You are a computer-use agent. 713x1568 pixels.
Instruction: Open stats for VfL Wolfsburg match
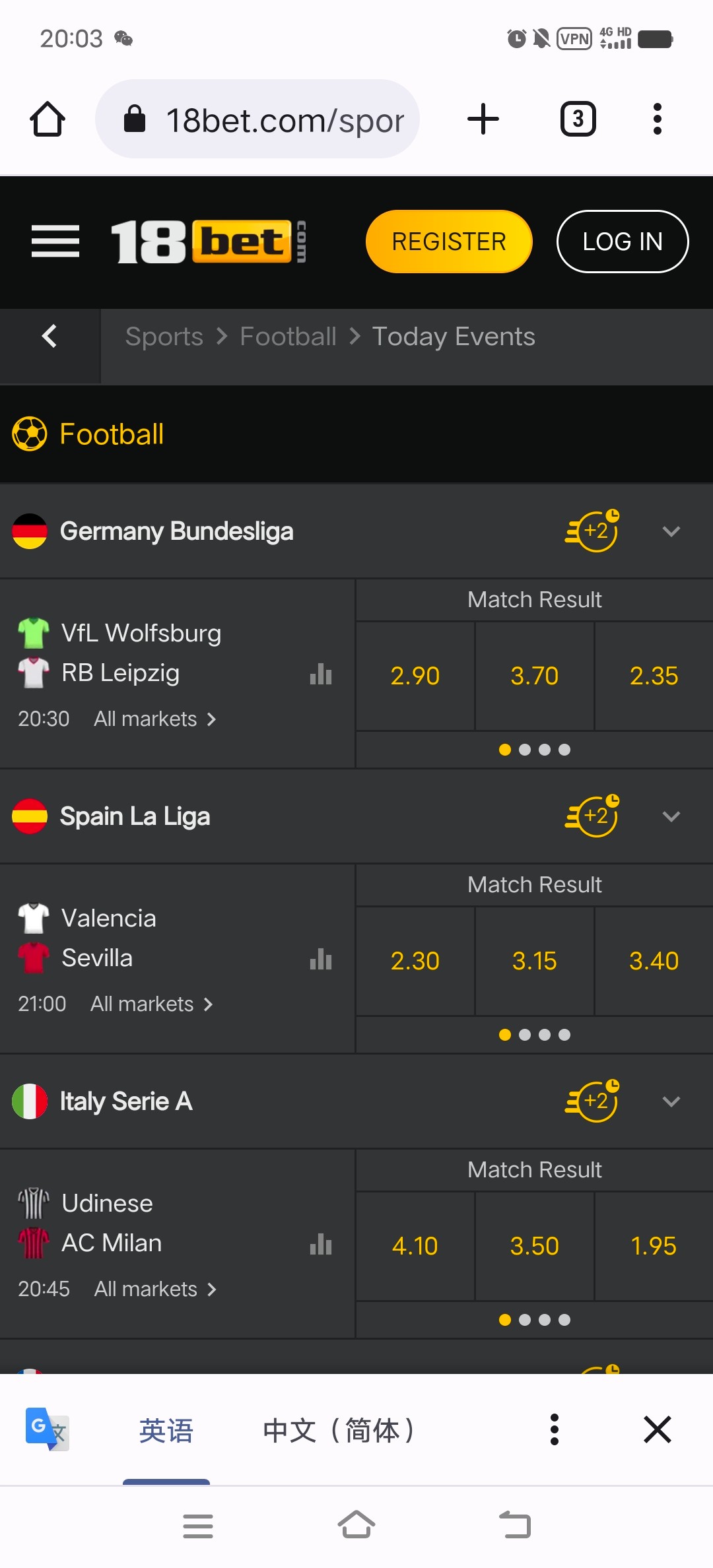click(x=321, y=674)
